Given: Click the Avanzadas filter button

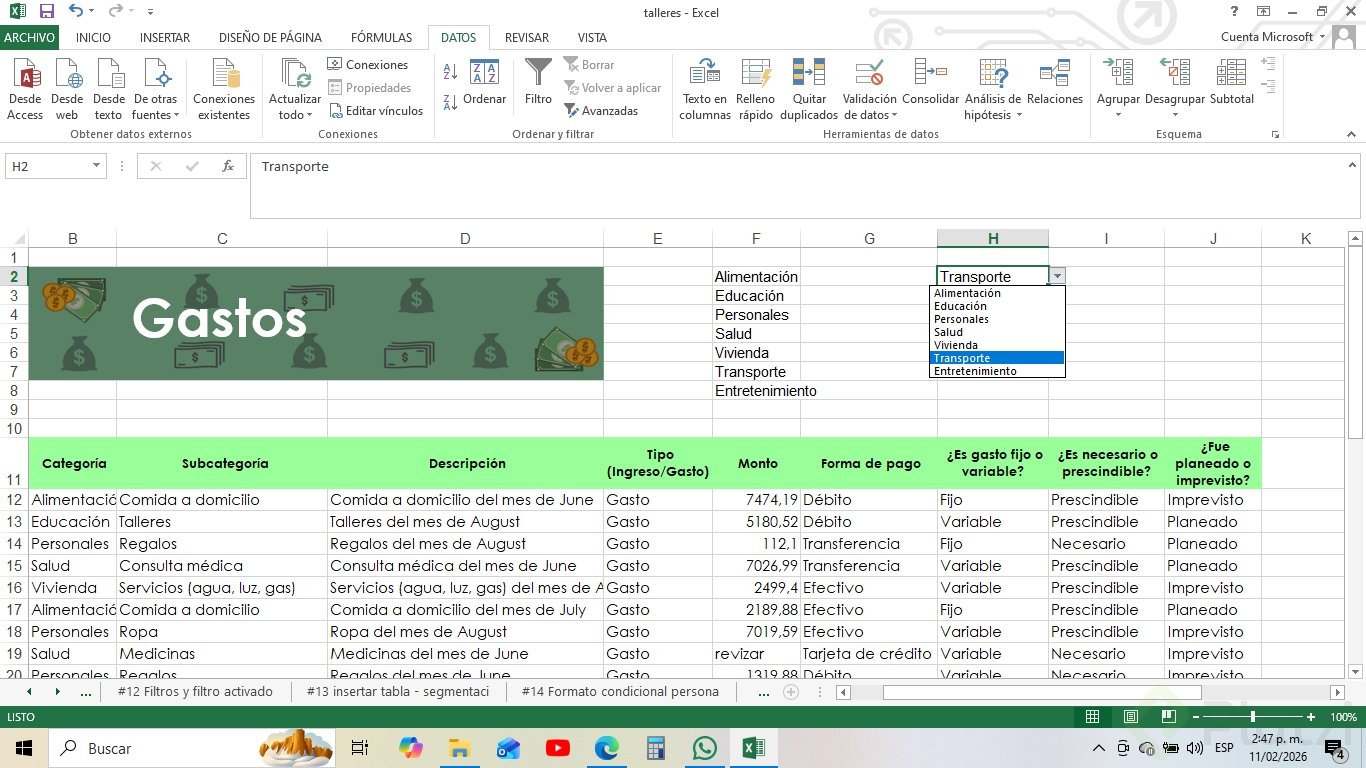Looking at the screenshot, I should tap(601, 111).
